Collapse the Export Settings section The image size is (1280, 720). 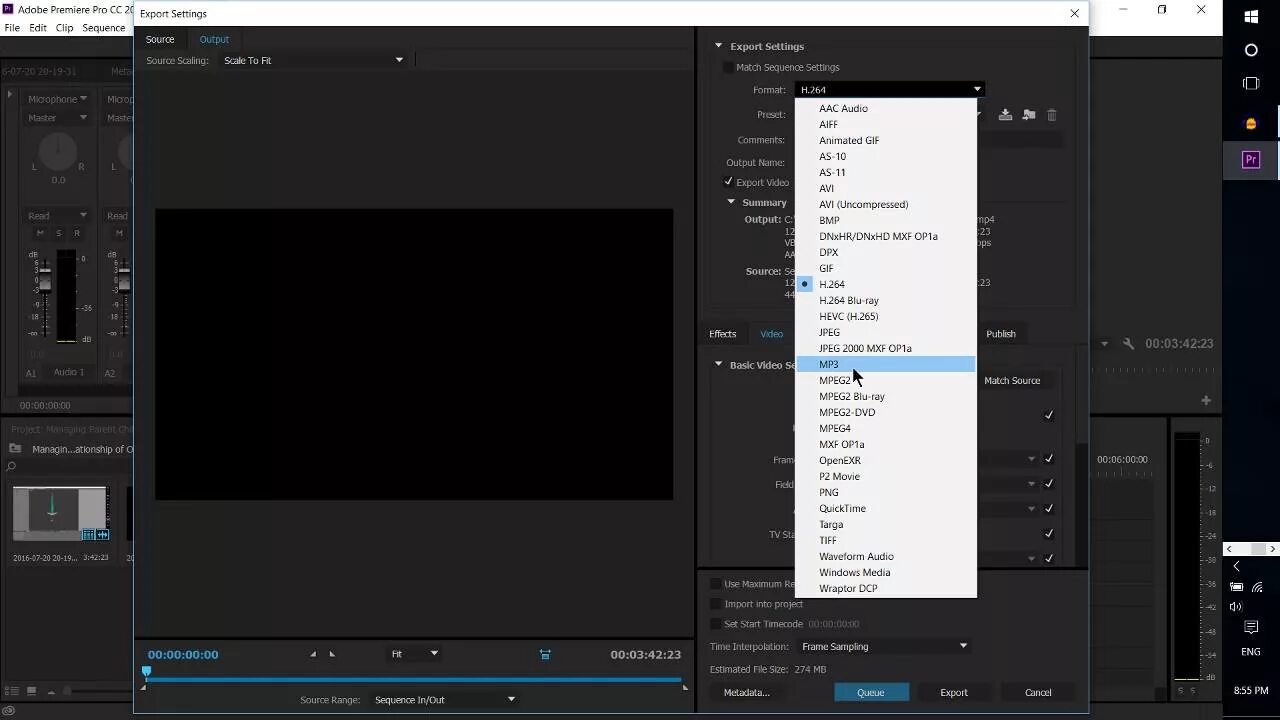(x=718, y=46)
